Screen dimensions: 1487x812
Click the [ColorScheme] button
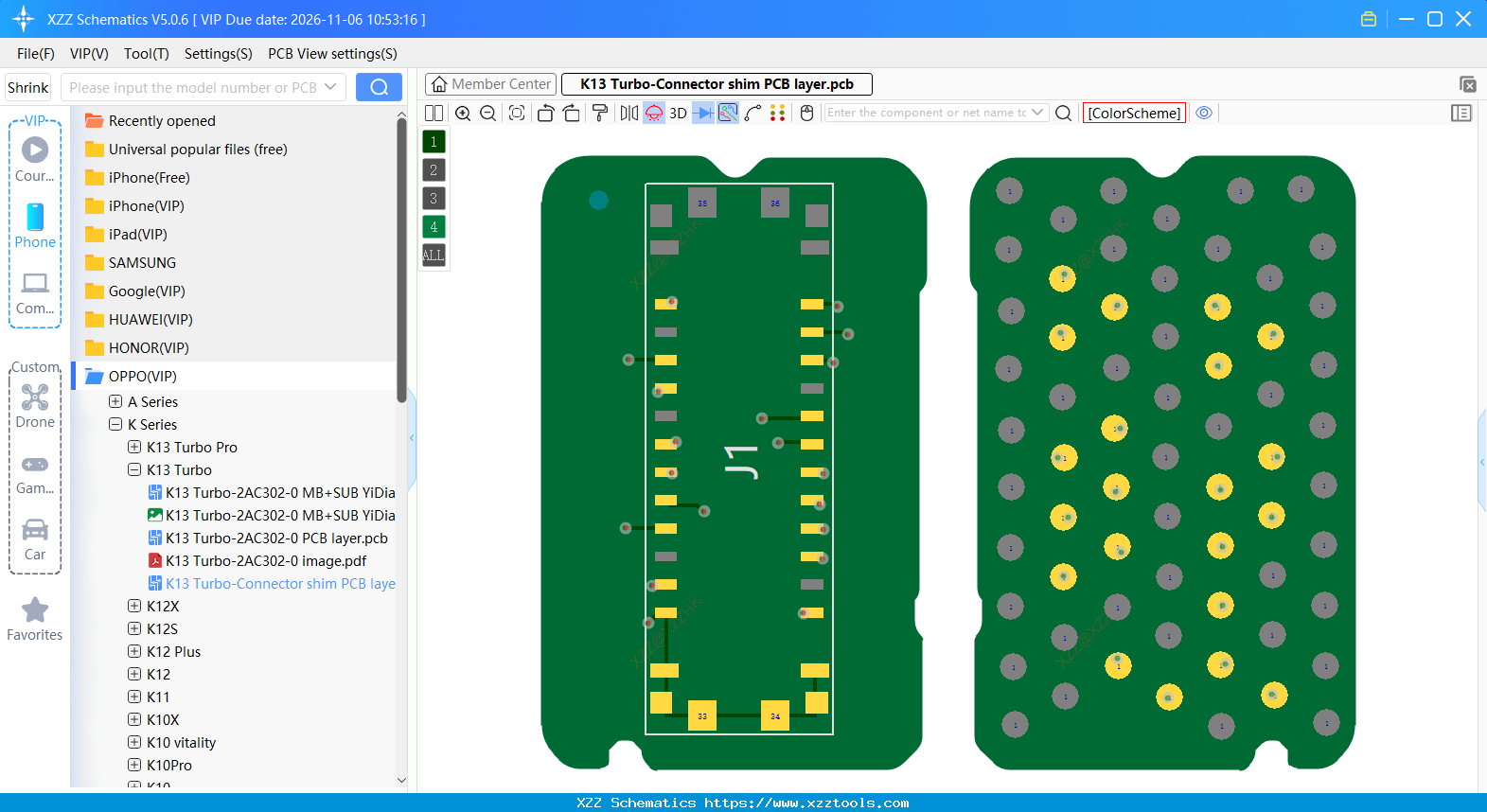1134,113
